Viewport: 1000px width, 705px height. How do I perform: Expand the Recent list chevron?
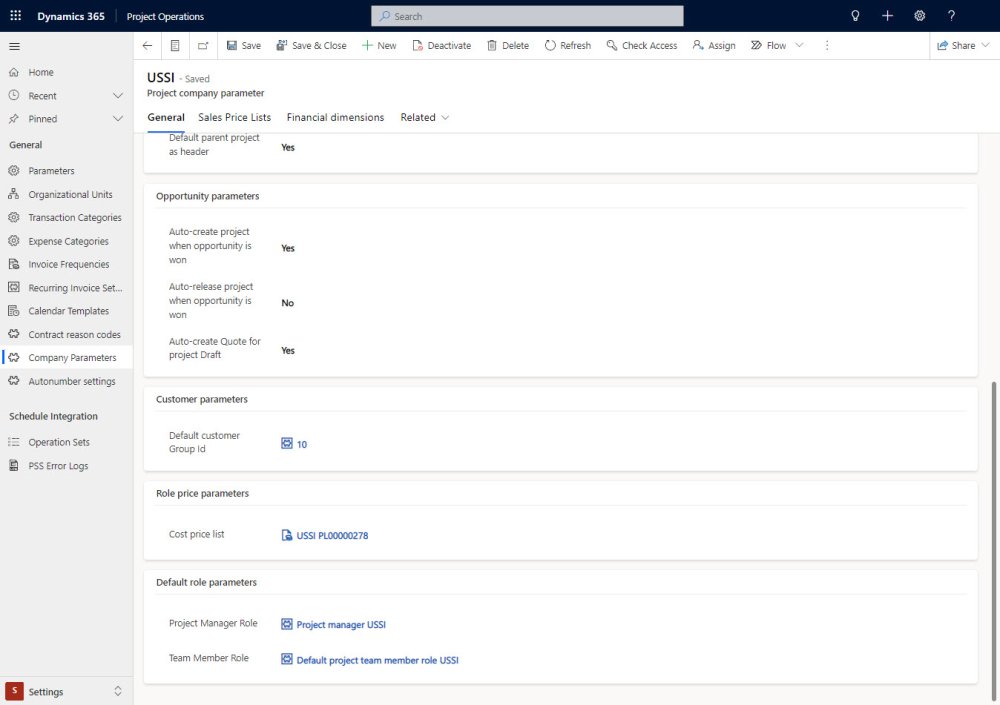click(x=118, y=96)
